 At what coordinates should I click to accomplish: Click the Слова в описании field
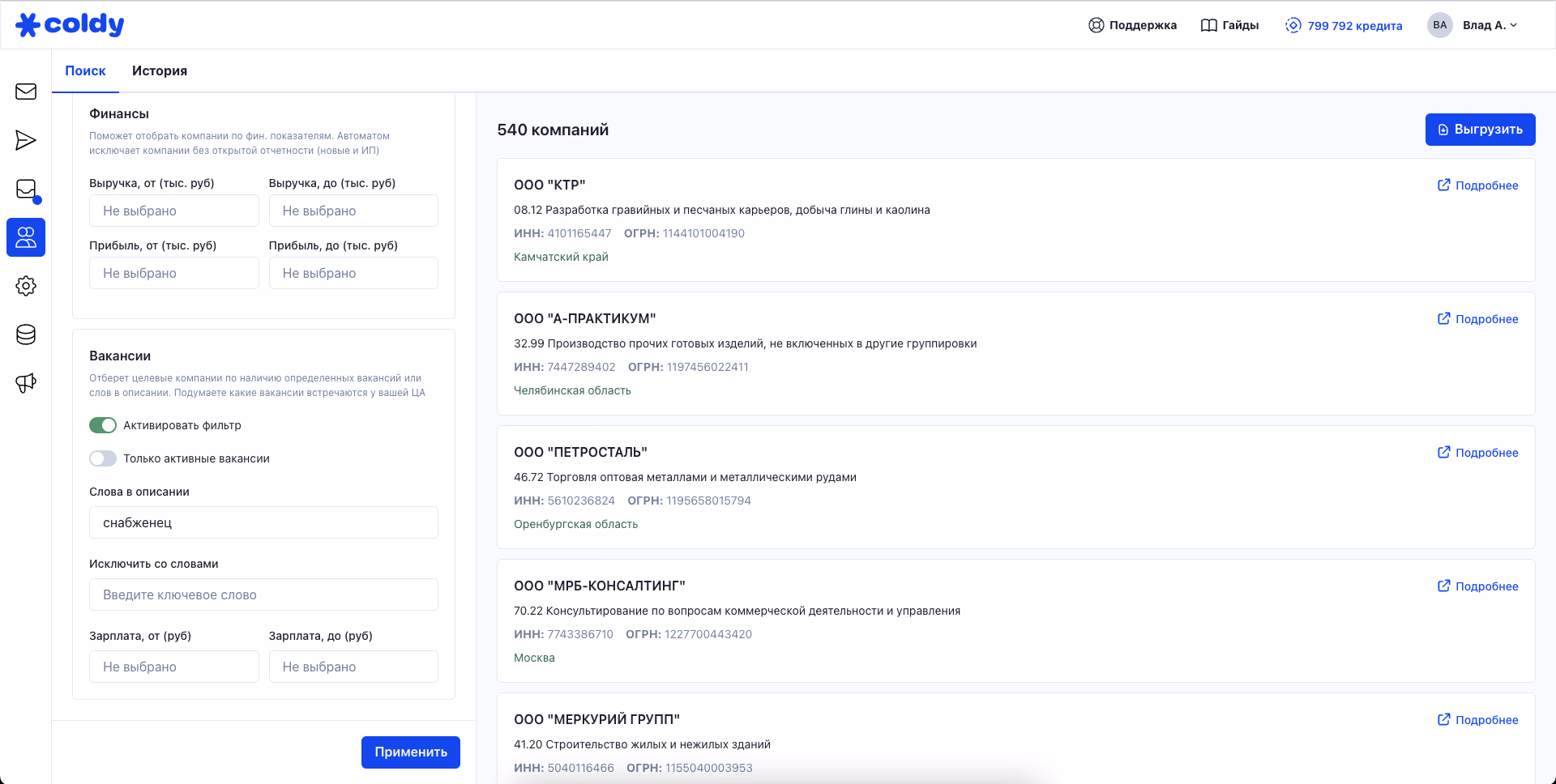[x=263, y=522]
